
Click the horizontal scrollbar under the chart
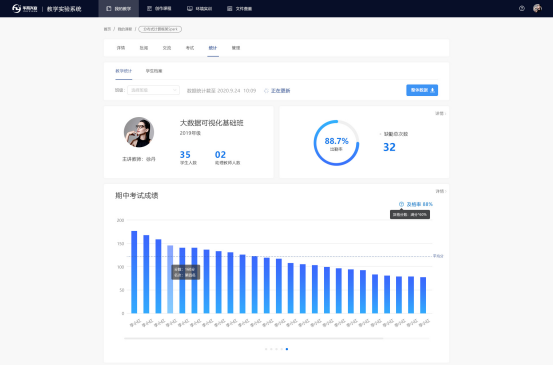[x=254, y=339]
